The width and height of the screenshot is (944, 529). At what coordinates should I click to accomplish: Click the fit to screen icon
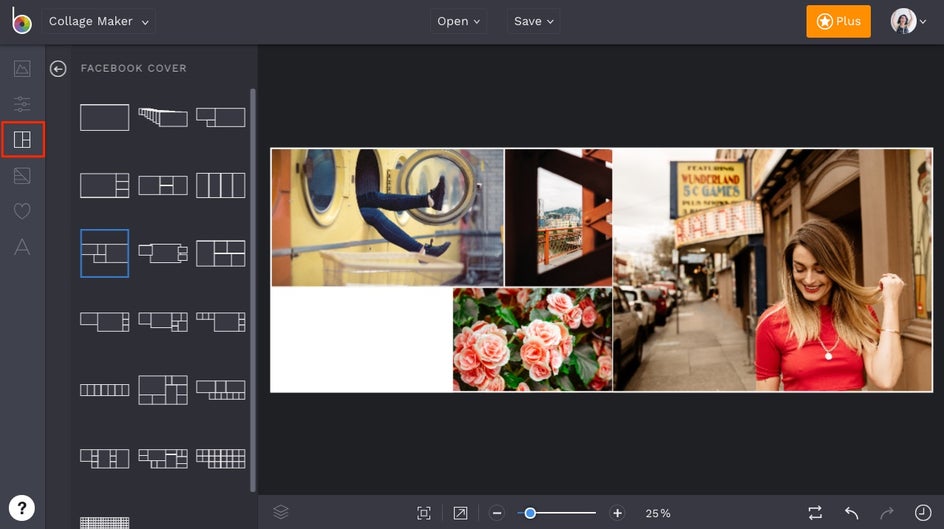pos(424,513)
